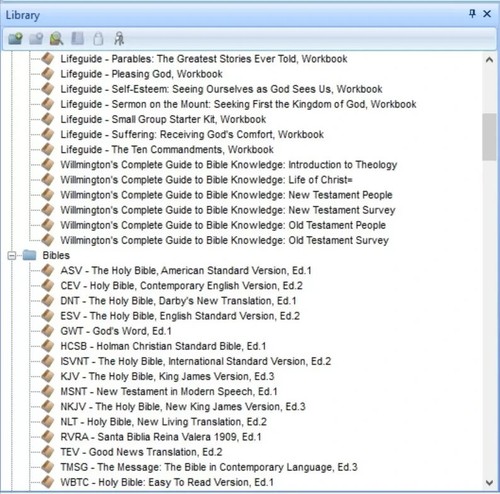The image size is (500, 494).
Task: Select WBTC Easy To Read Version, Ed.1
Action: (x=167, y=482)
